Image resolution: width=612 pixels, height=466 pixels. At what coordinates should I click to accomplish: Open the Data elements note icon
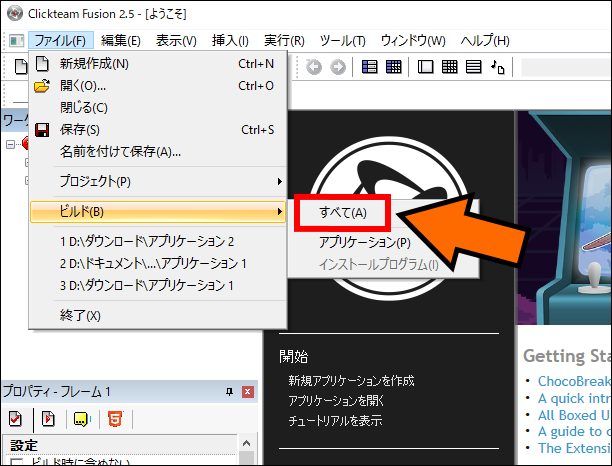[498, 67]
